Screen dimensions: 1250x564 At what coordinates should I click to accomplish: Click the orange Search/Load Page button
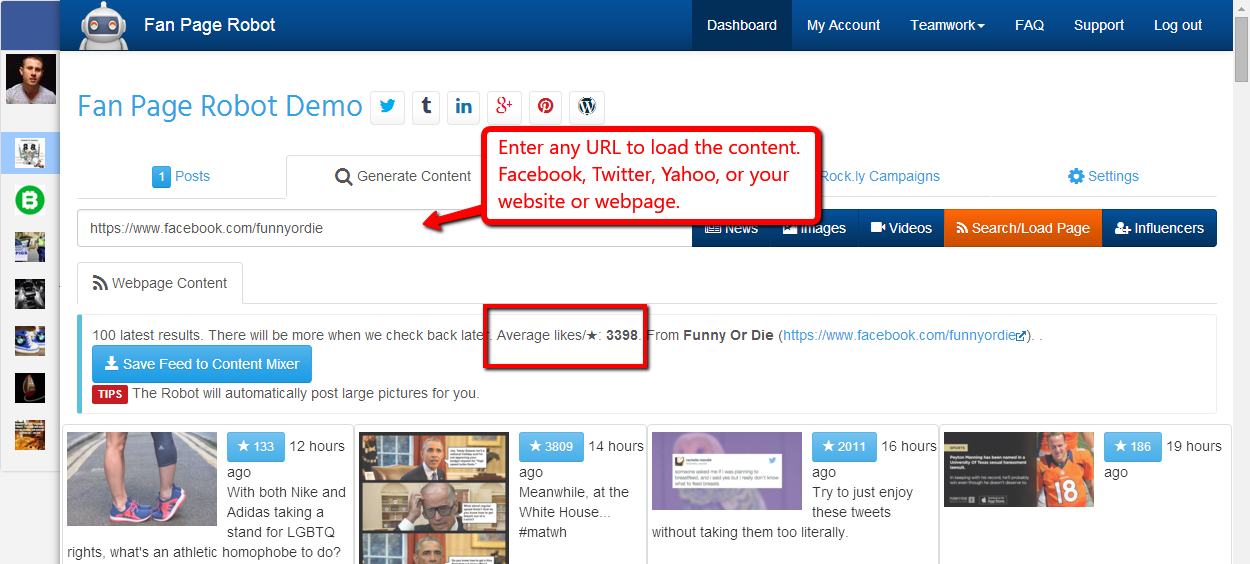(1023, 228)
